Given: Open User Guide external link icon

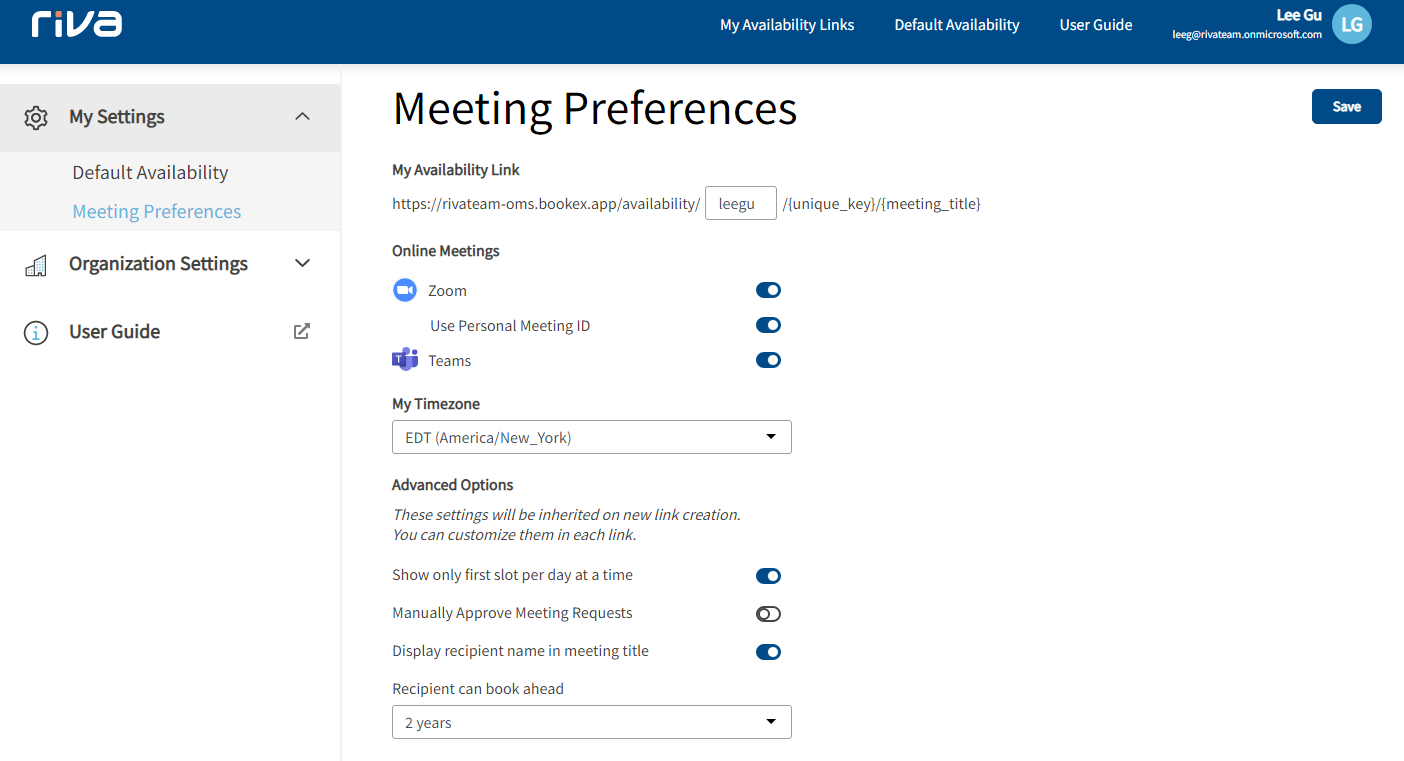Looking at the screenshot, I should pos(302,332).
